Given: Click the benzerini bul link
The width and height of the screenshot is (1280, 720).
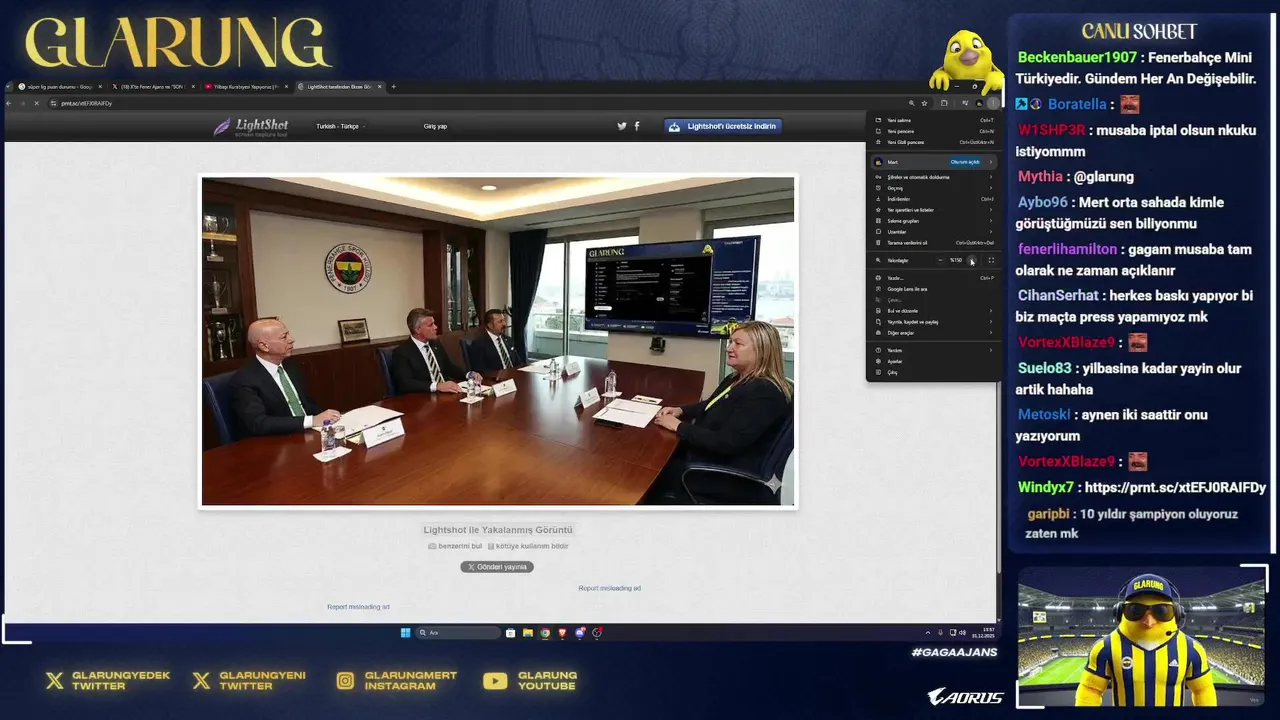Looking at the screenshot, I should 455,546.
